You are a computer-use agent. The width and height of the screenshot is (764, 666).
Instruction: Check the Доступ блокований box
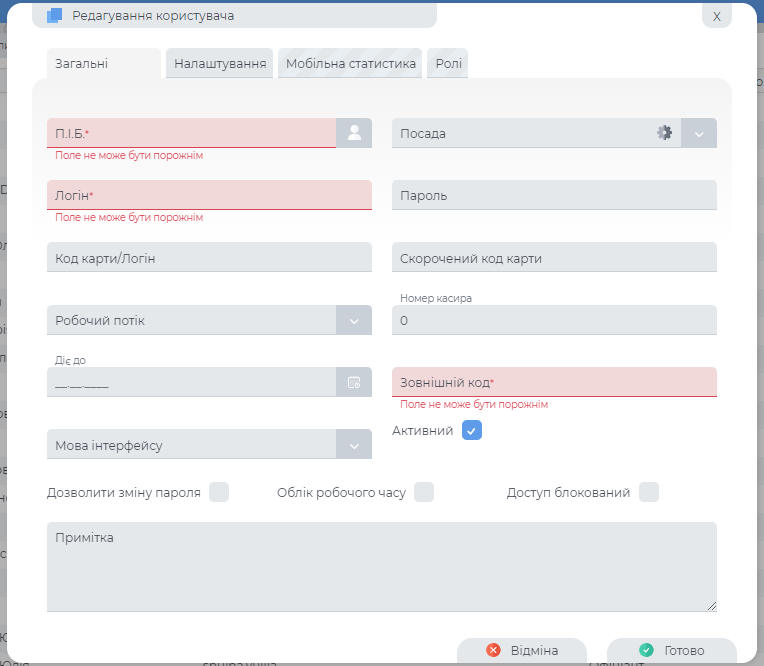pos(649,492)
